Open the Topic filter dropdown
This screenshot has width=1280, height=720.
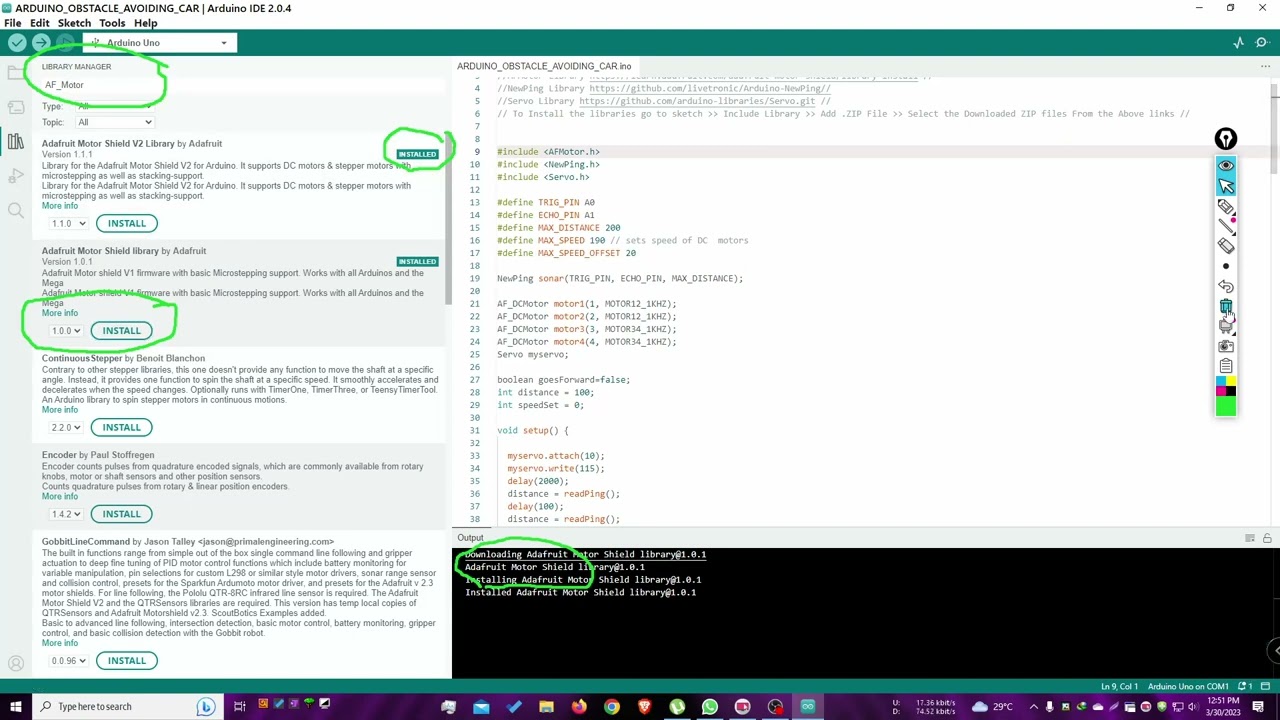[115, 122]
